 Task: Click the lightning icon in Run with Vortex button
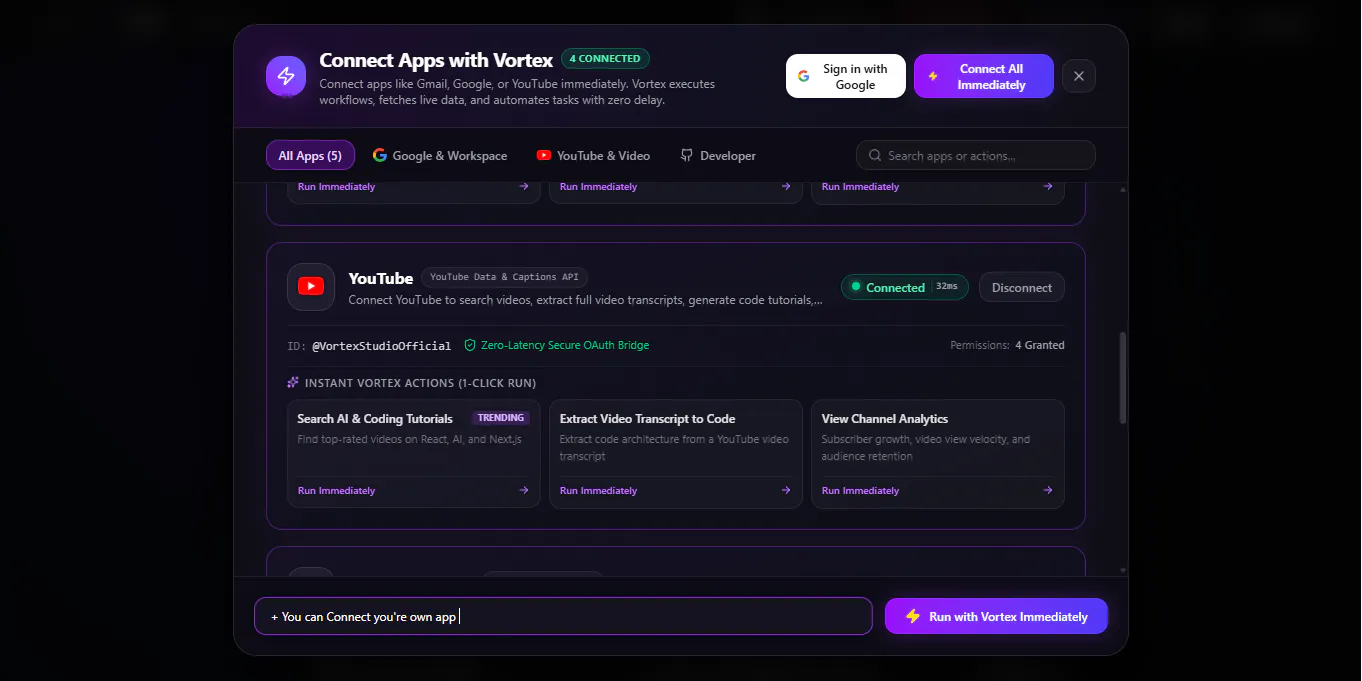(x=913, y=616)
